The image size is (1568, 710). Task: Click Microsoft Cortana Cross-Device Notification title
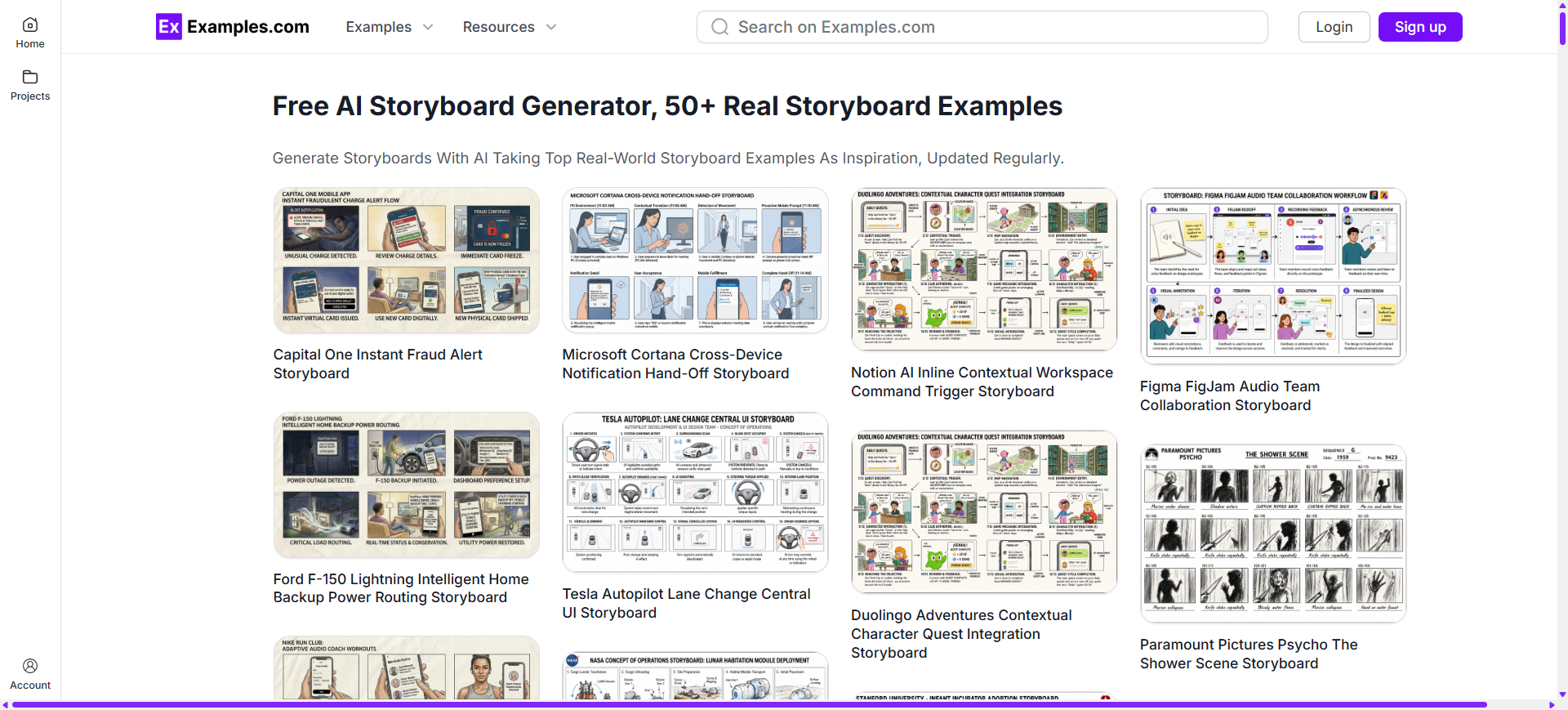(675, 364)
